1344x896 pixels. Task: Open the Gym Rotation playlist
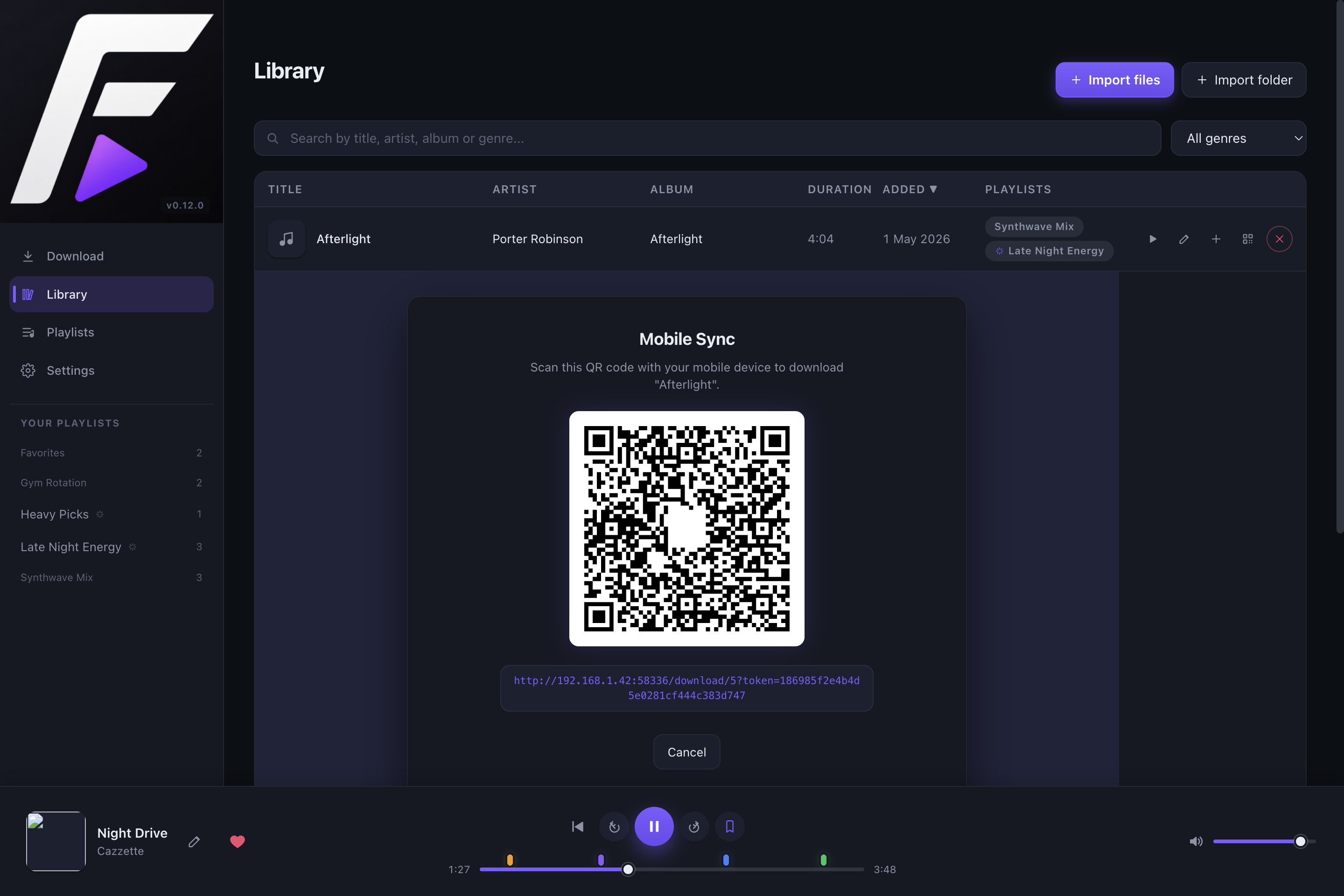(112, 482)
